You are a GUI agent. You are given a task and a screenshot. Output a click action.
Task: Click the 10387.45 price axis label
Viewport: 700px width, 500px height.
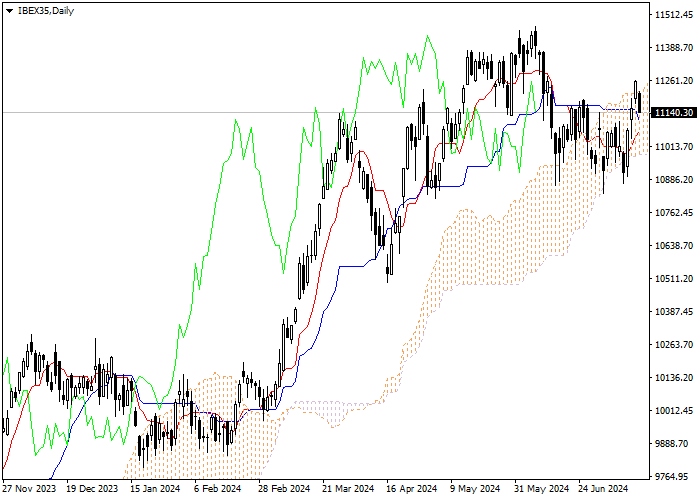coord(674,312)
